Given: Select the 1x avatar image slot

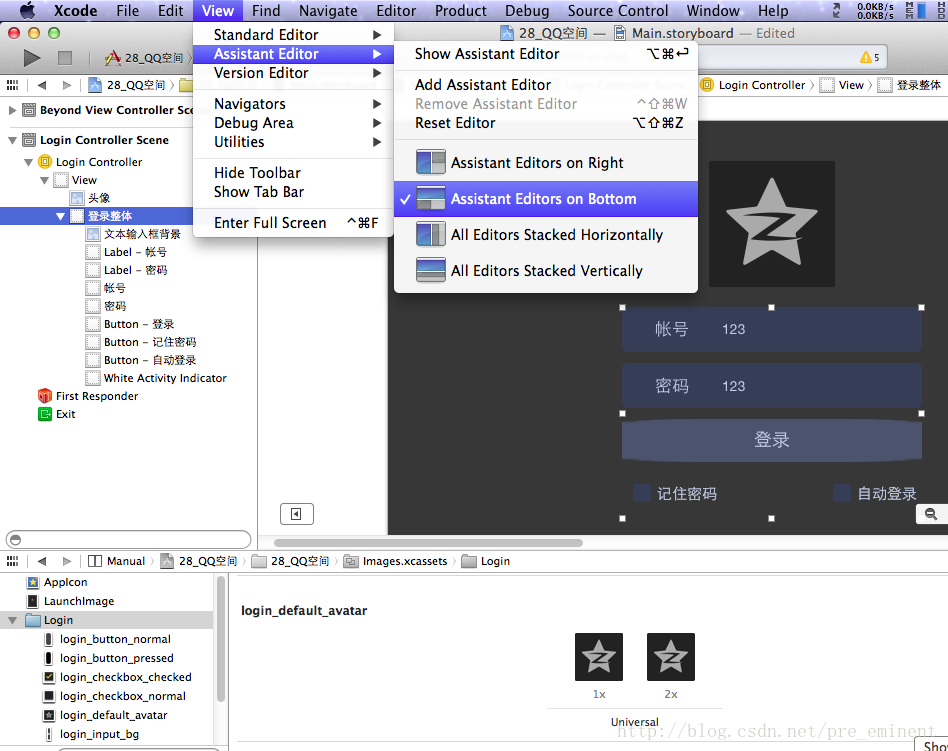Looking at the screenshot, I should (x=599, y=657).
